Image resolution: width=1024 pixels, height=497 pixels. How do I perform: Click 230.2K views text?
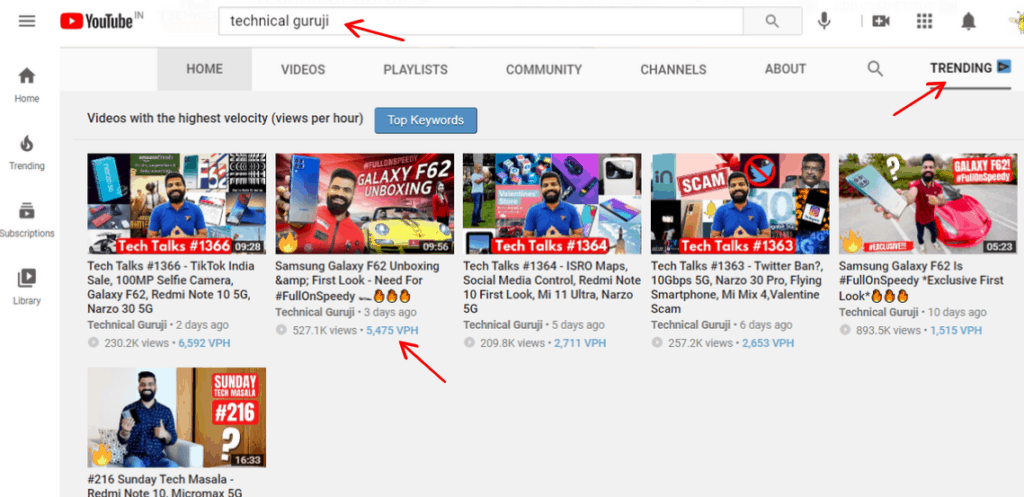pyautogui.click(x=136, y=343)
